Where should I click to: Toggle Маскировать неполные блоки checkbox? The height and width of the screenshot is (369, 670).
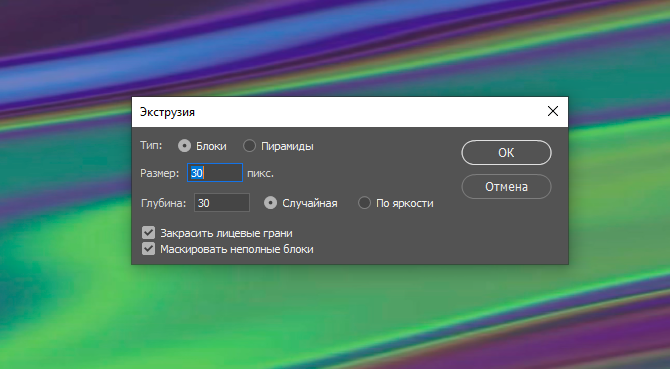[x=148, y=249]
